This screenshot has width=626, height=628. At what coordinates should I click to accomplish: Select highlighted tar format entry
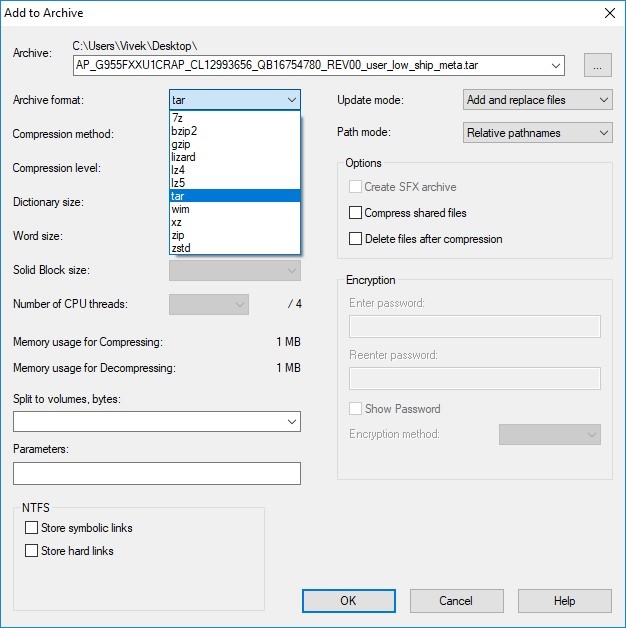pos(235,196)
